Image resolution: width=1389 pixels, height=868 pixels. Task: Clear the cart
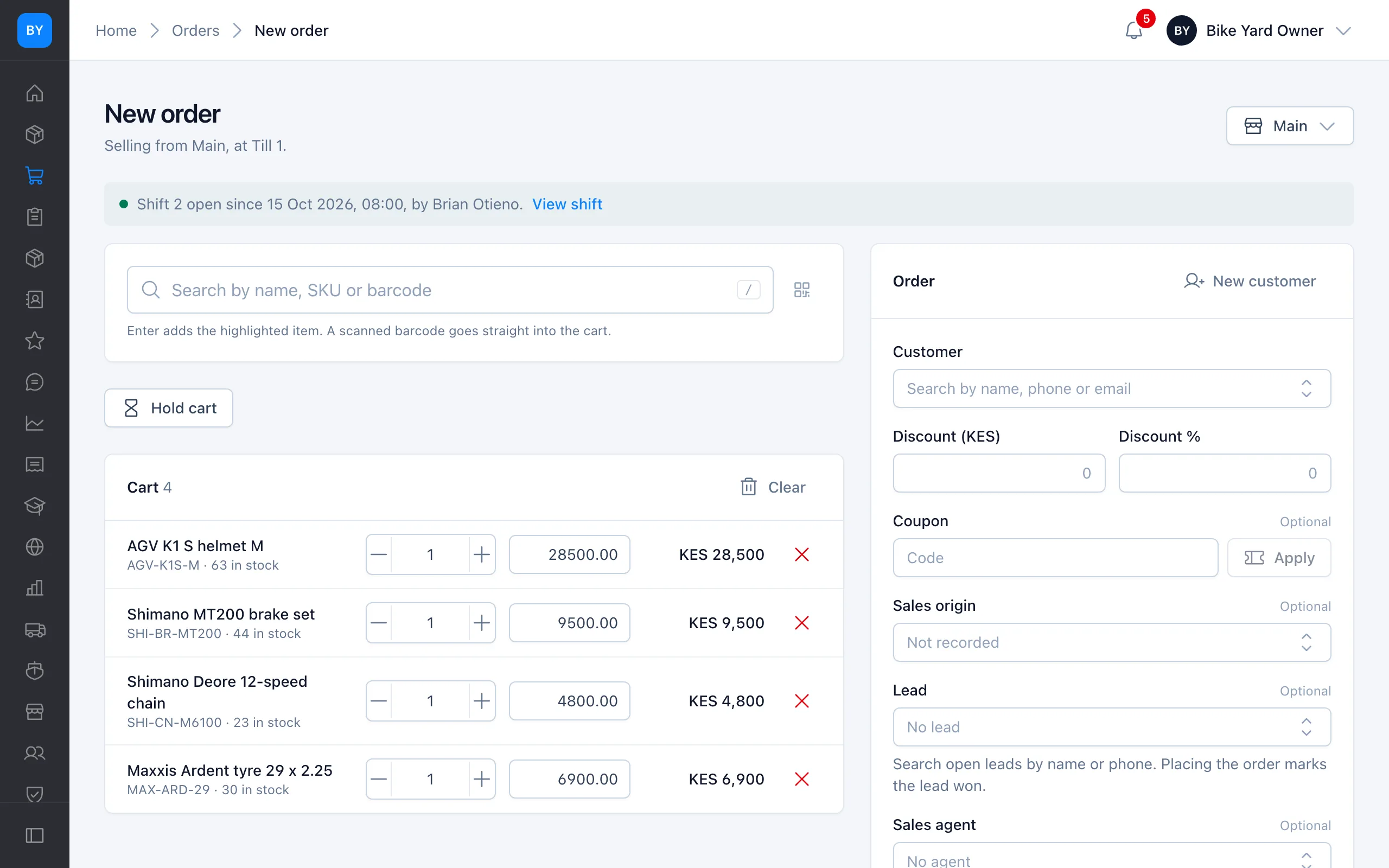point(773,487)
